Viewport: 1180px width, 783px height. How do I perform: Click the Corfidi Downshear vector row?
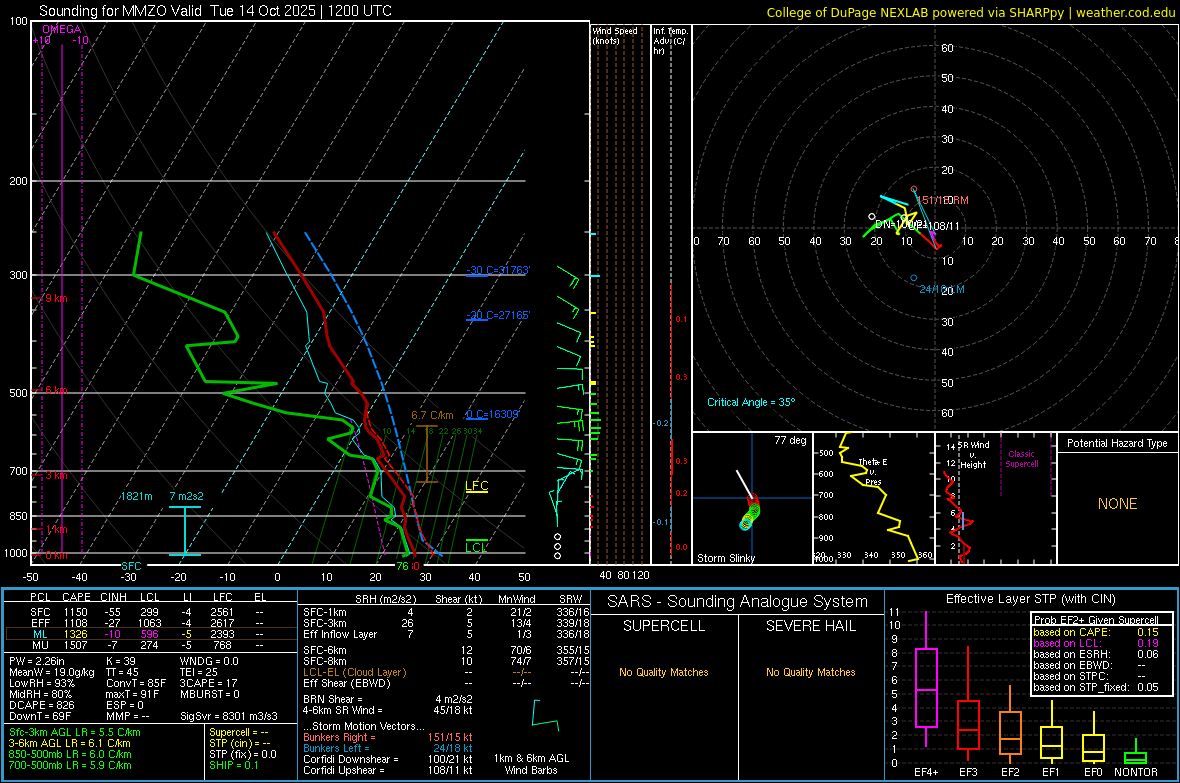388,759
